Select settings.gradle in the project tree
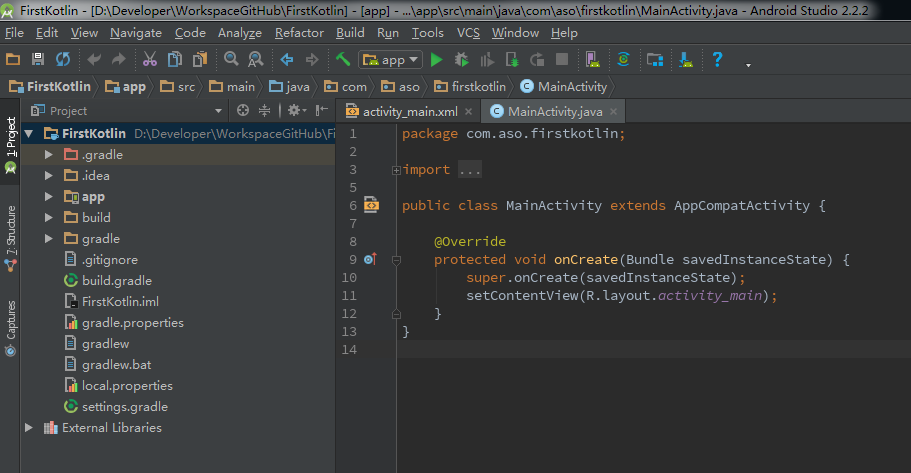The width and height of the screenshot is (911, 473). (125, 407)
